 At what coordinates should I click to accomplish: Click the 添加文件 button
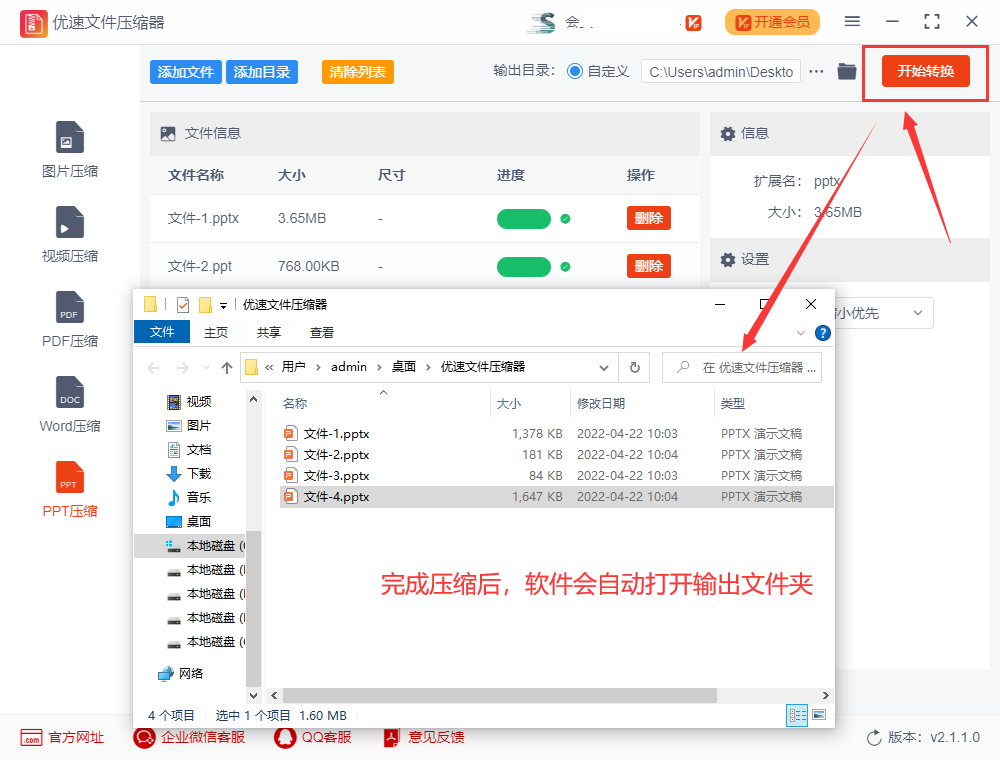[x=186, y=72]
